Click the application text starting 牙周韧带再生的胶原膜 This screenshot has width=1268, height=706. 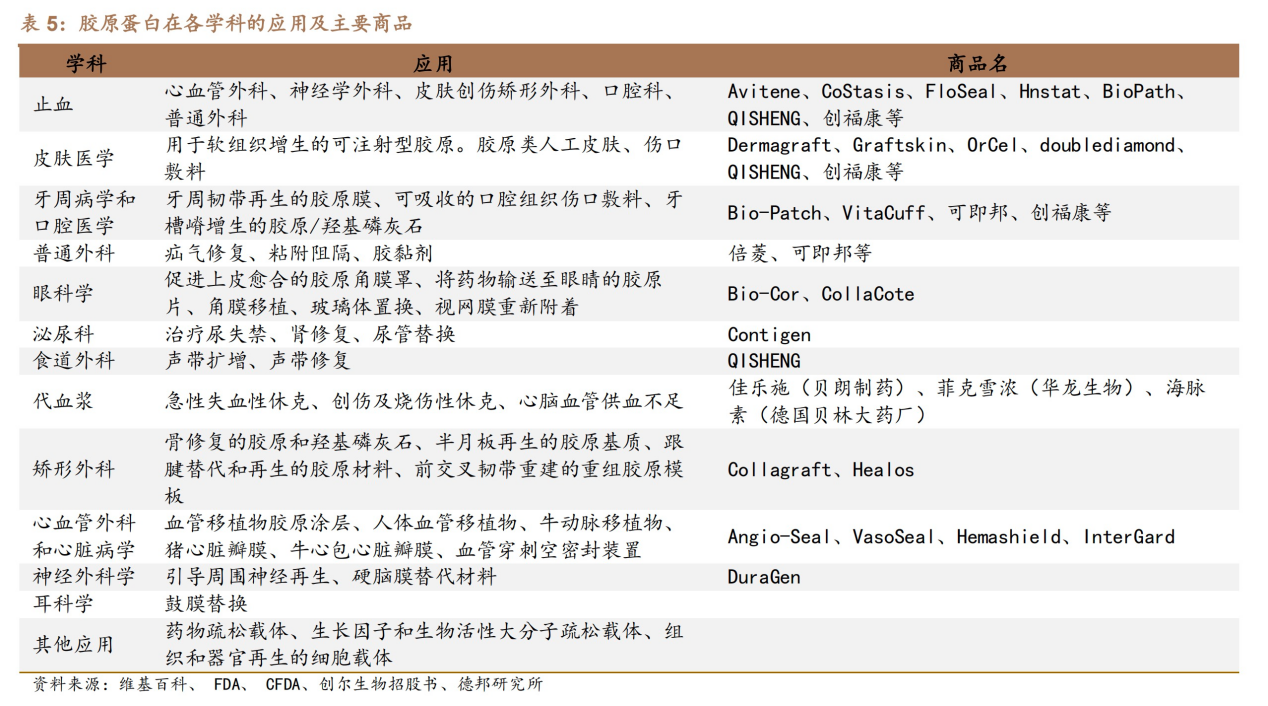click(x=424, y=212)
